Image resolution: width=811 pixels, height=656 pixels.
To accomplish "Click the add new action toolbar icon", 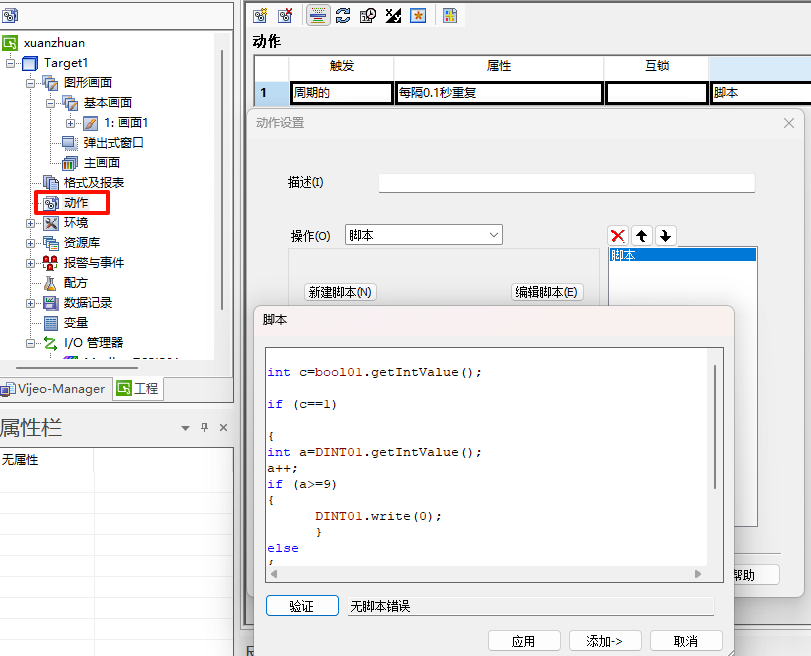I will pos(261,15).
